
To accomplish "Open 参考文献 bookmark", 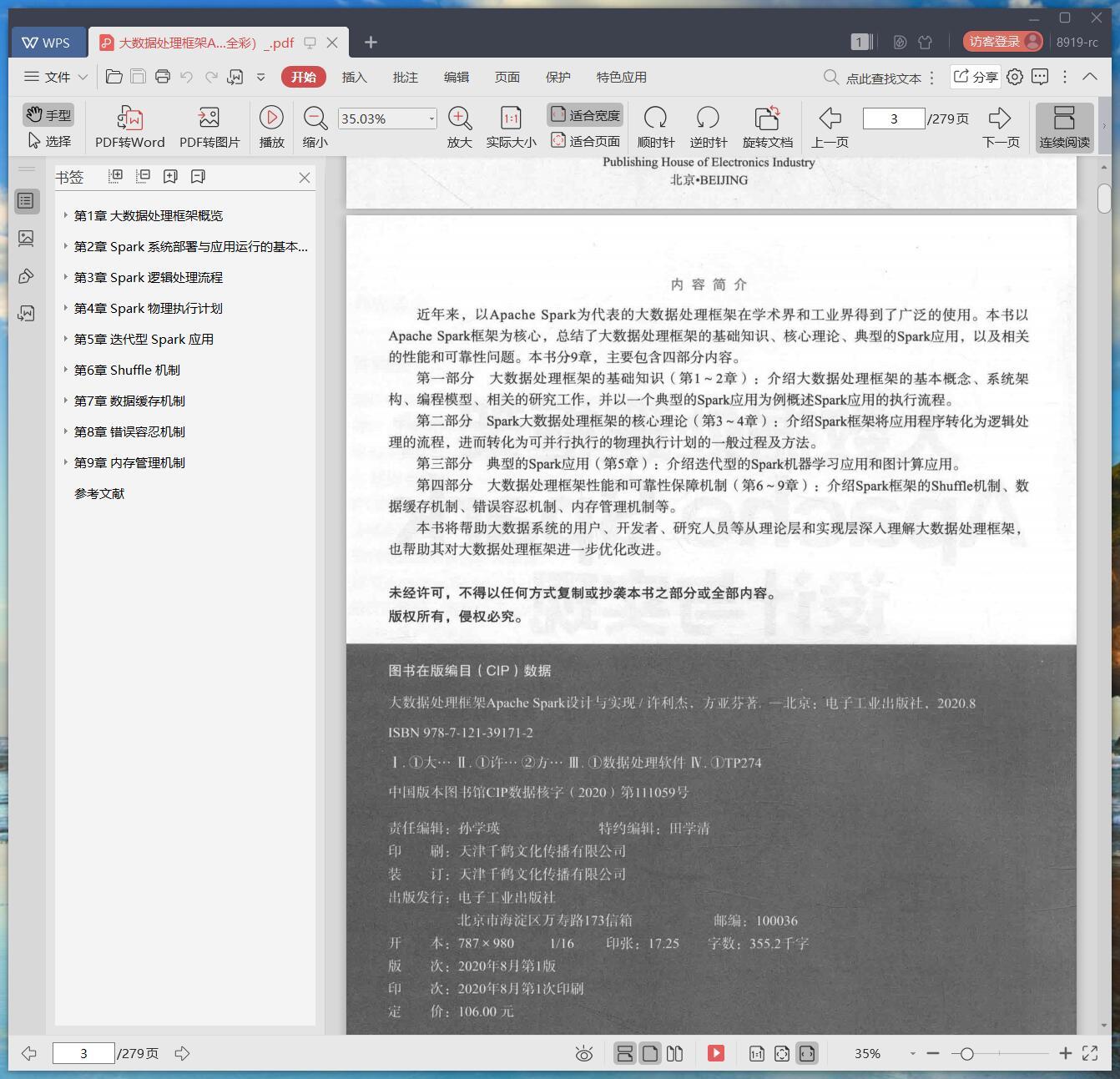I will (x=99, y=493).
